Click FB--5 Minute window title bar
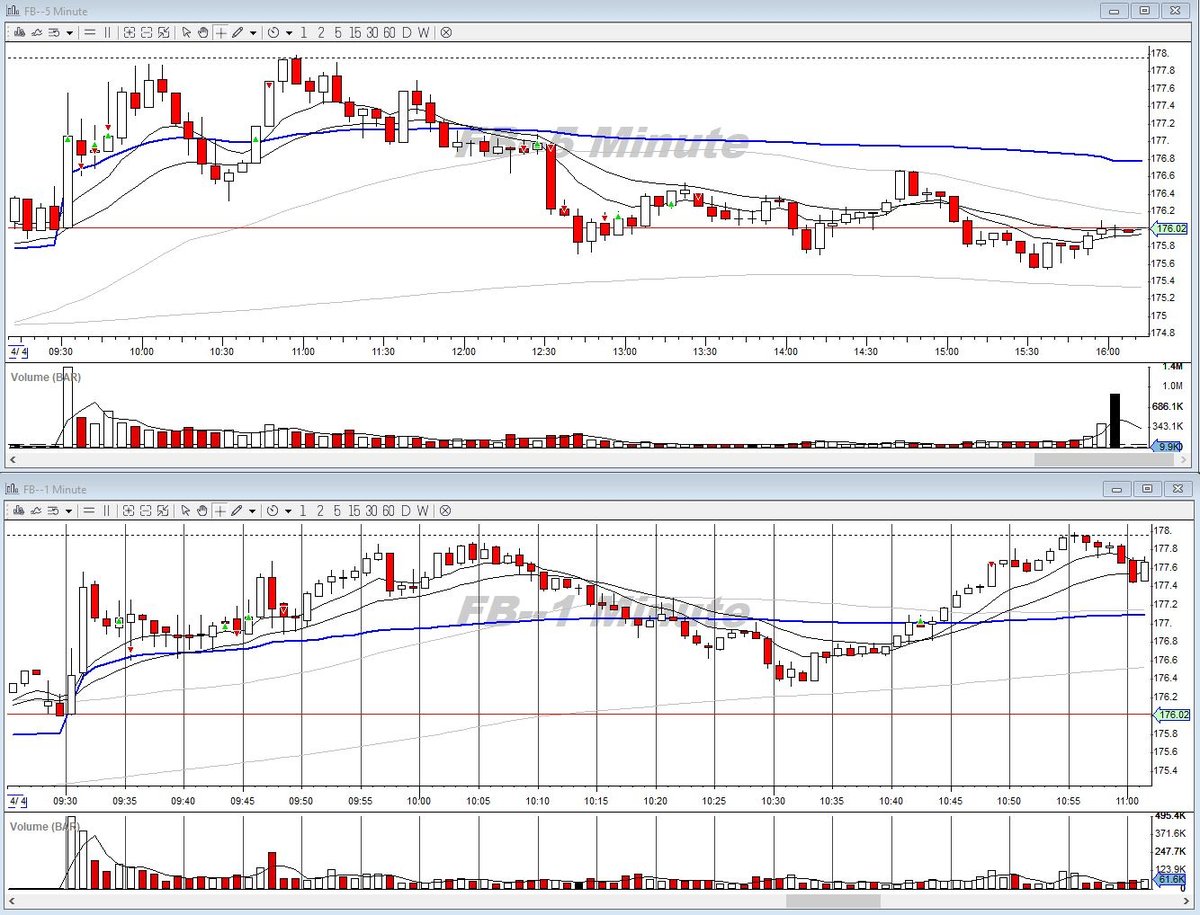 tap(600, 11)
